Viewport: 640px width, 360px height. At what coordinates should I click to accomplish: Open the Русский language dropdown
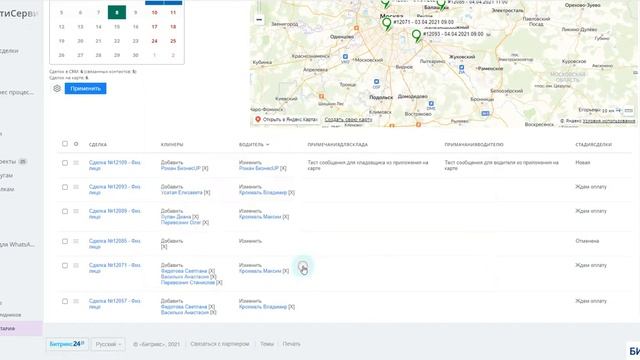pos(108,344)
